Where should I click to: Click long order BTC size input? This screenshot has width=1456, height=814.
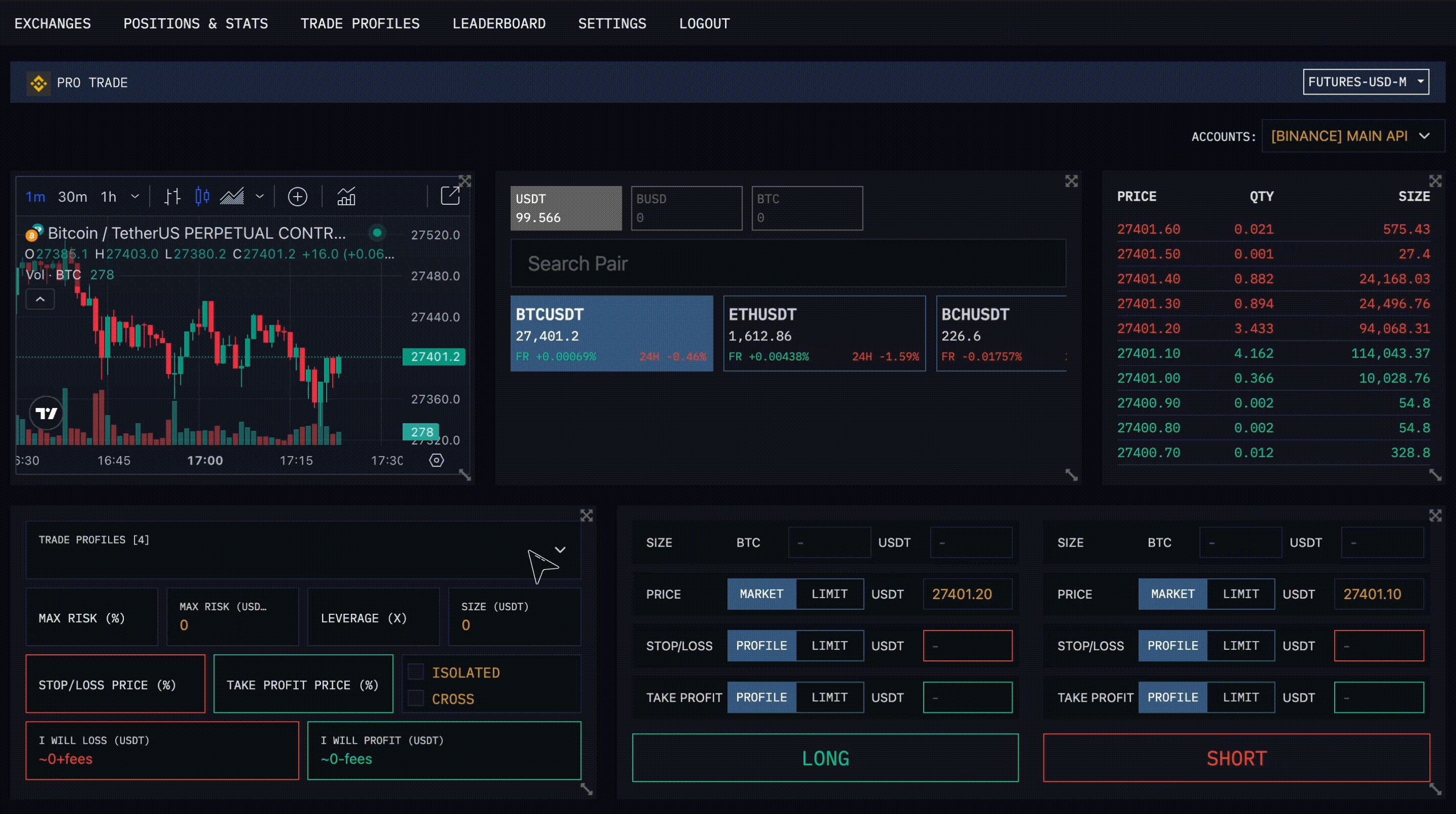tap(829, 542)
